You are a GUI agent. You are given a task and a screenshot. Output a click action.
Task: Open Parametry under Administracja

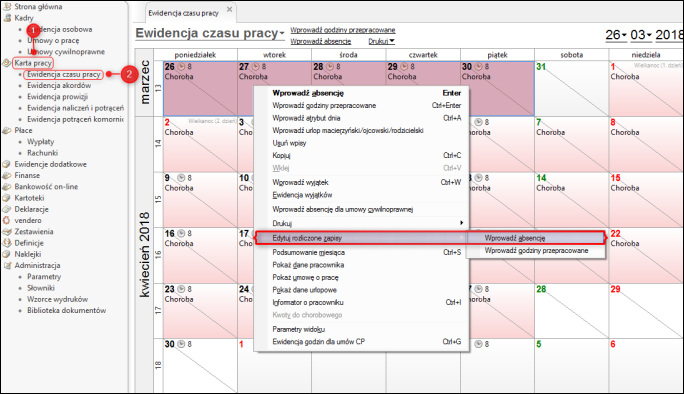[44, 277]
